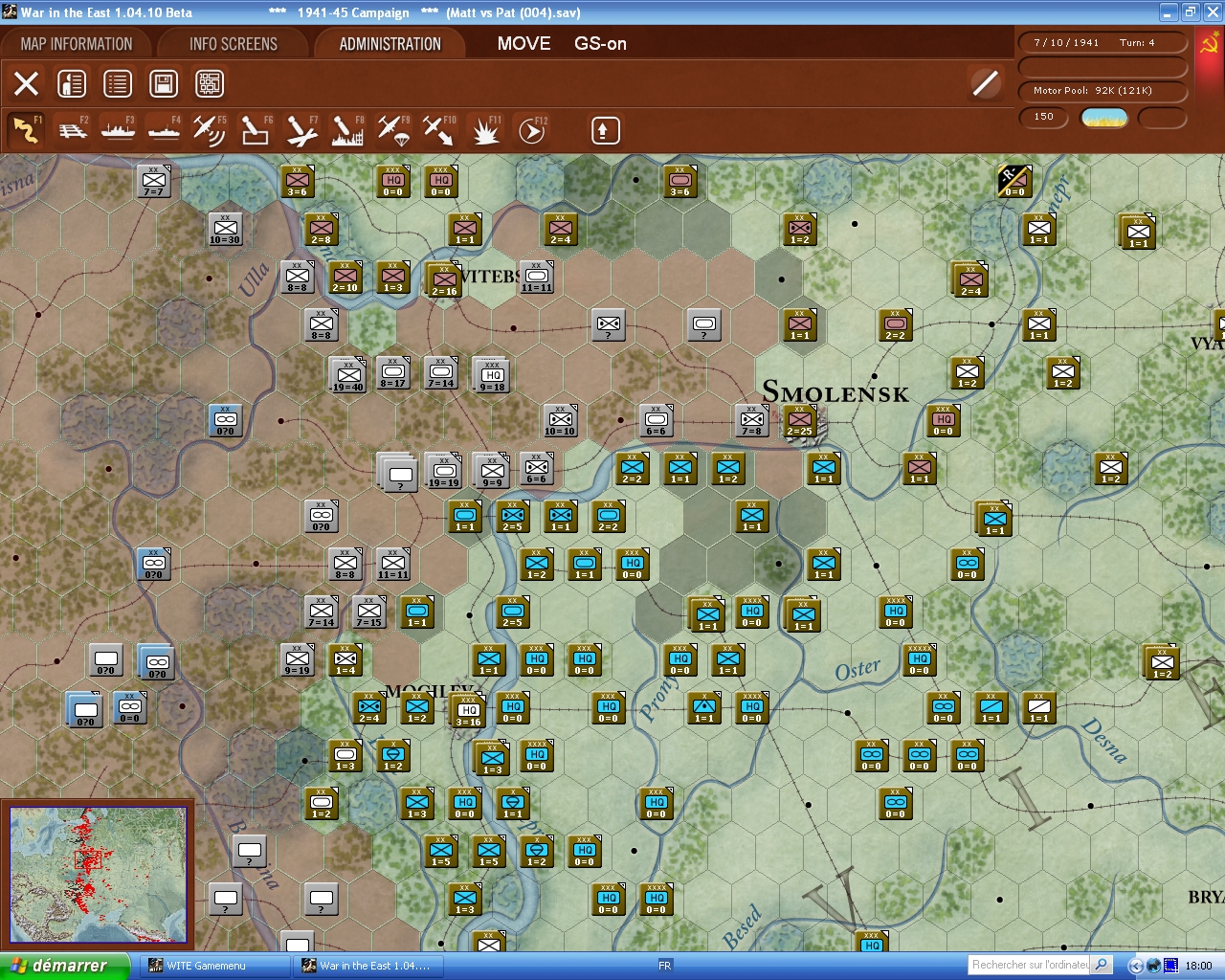Select the 3=16 HQ near Mogilev
The height and width of the screenshot is (980, 1225).
[468, 710]
